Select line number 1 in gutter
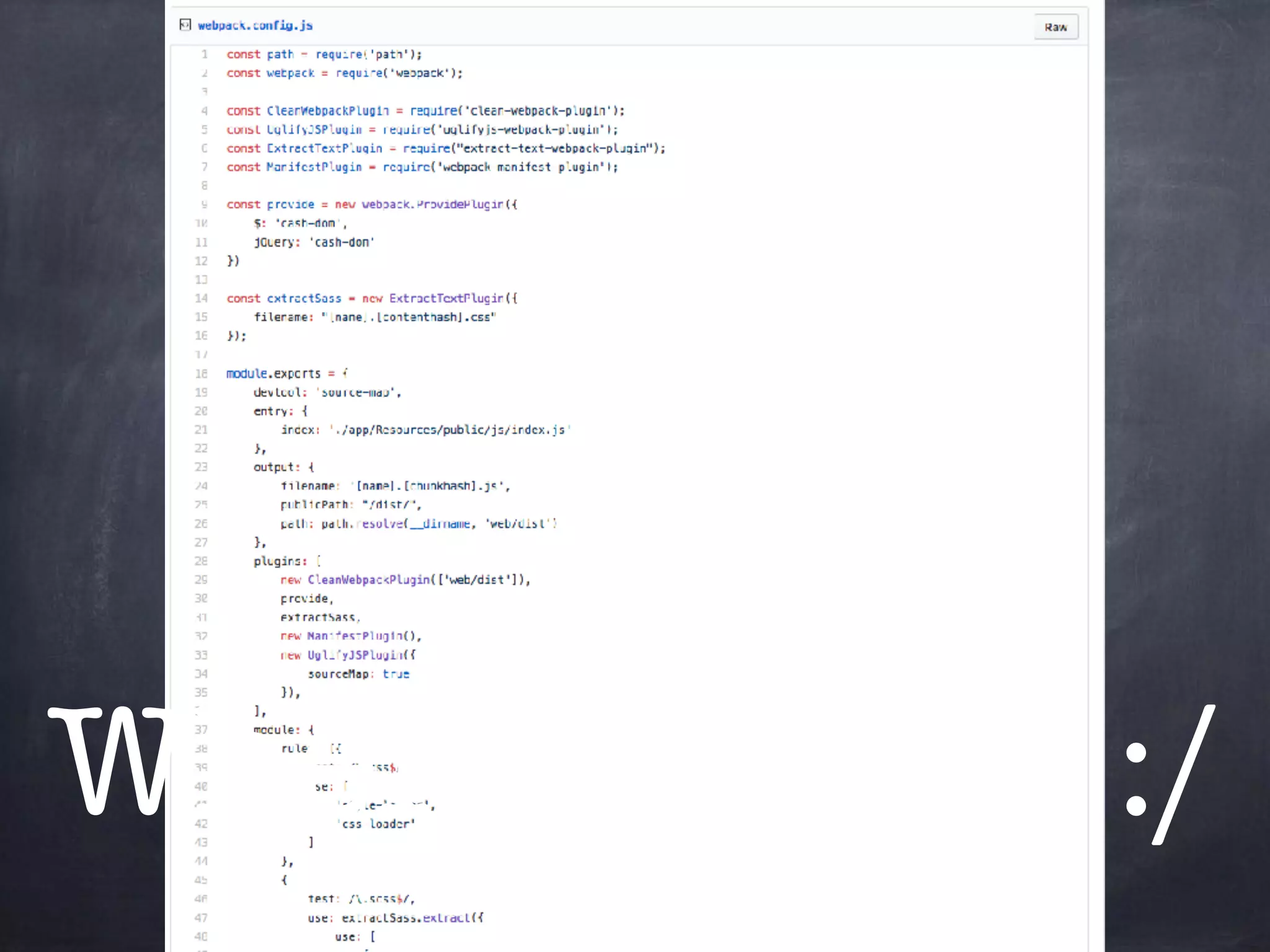The image size is (1270, 952). (204, 55)
